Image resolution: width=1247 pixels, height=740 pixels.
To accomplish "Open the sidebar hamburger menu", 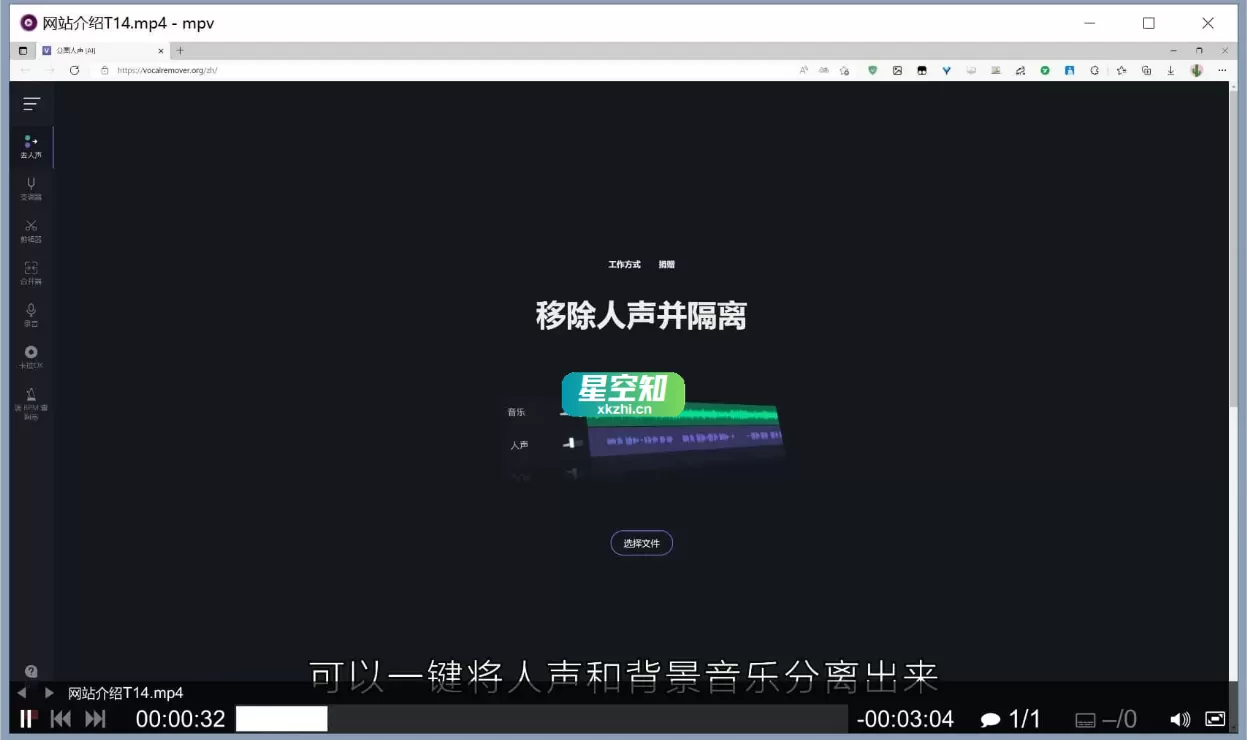I will point(31,103).
